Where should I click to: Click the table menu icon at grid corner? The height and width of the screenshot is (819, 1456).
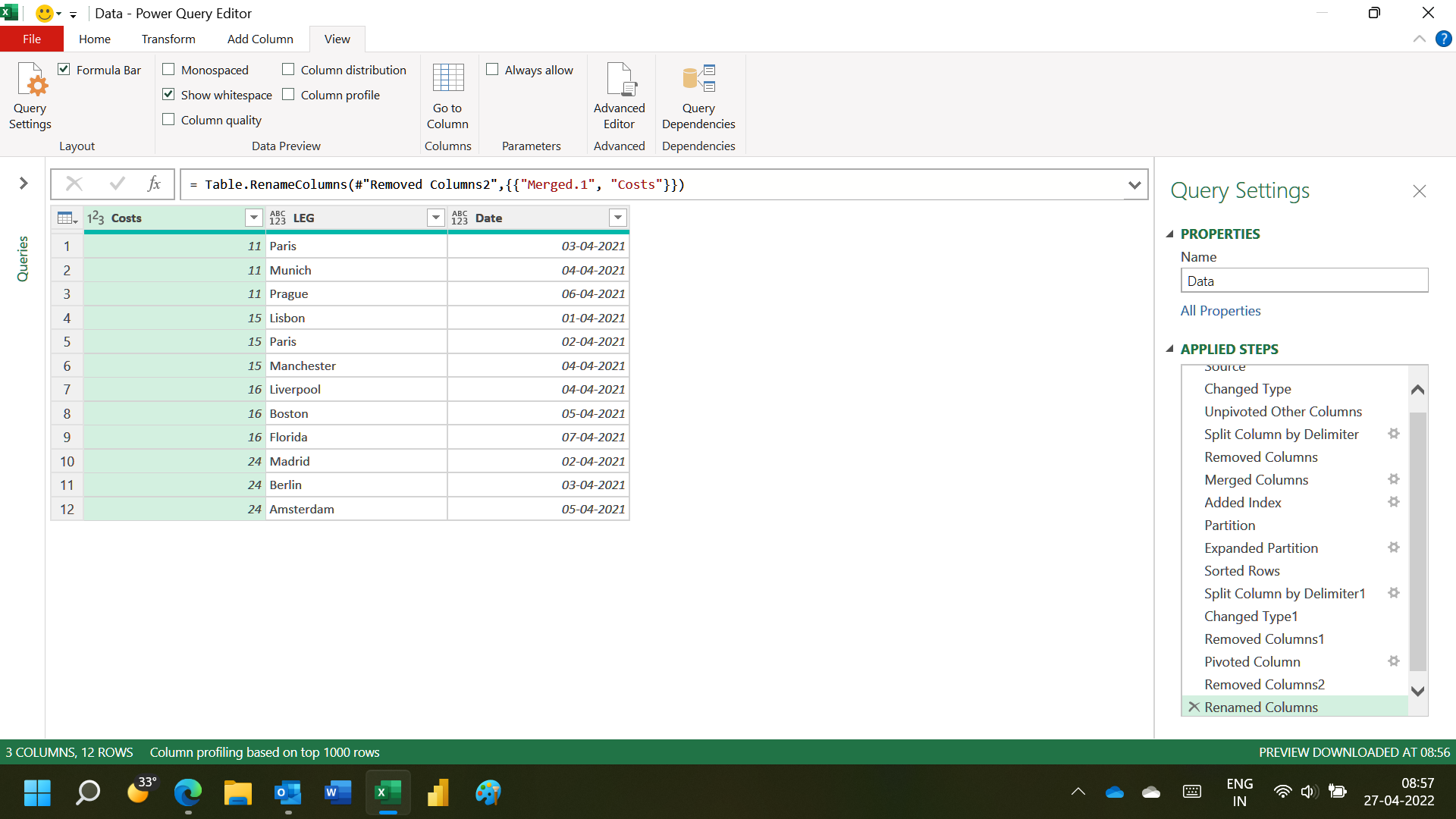click(67, 218)
